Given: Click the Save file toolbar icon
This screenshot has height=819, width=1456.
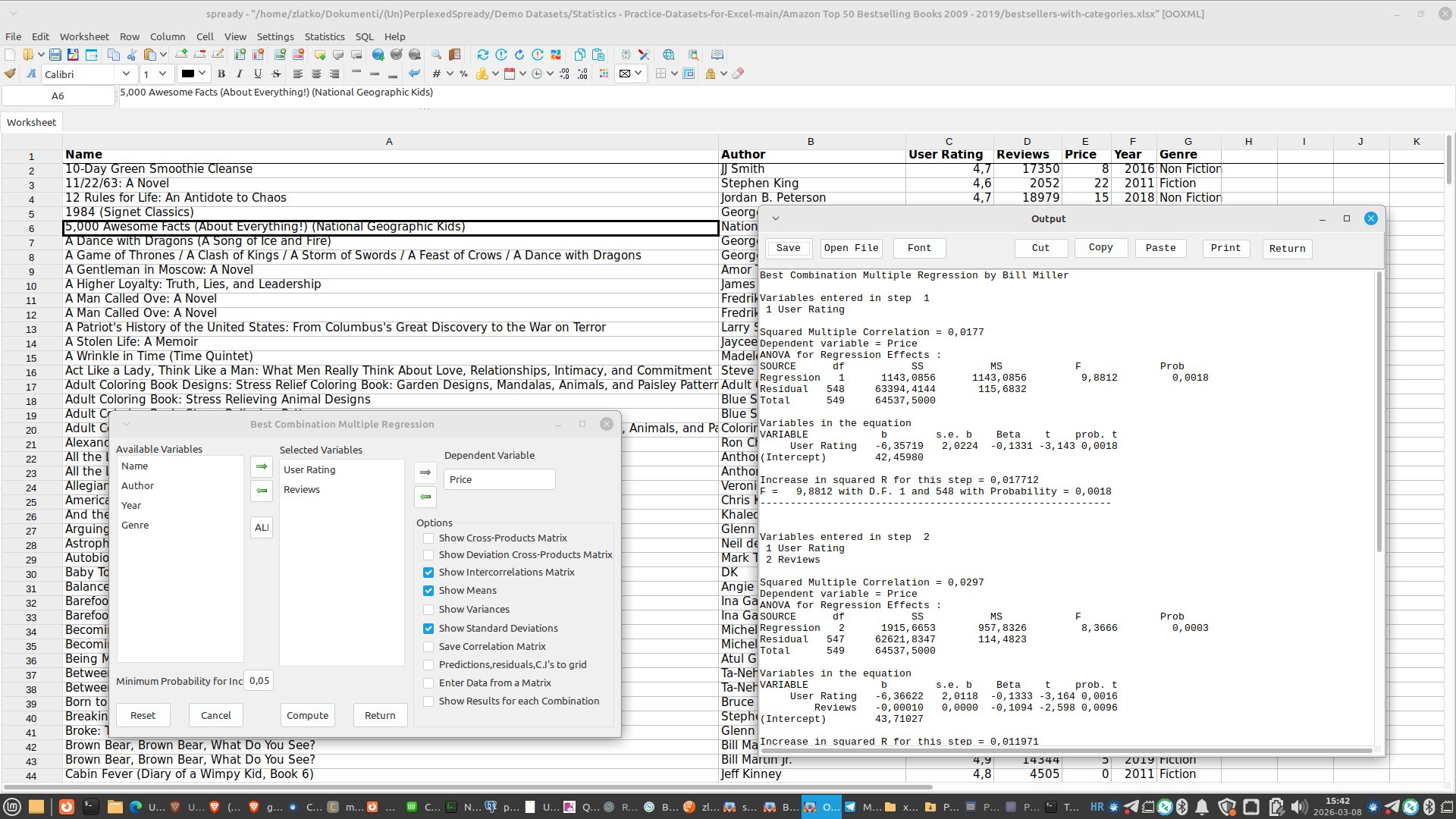Looking at the screenshot, I should tap(55, 55).
